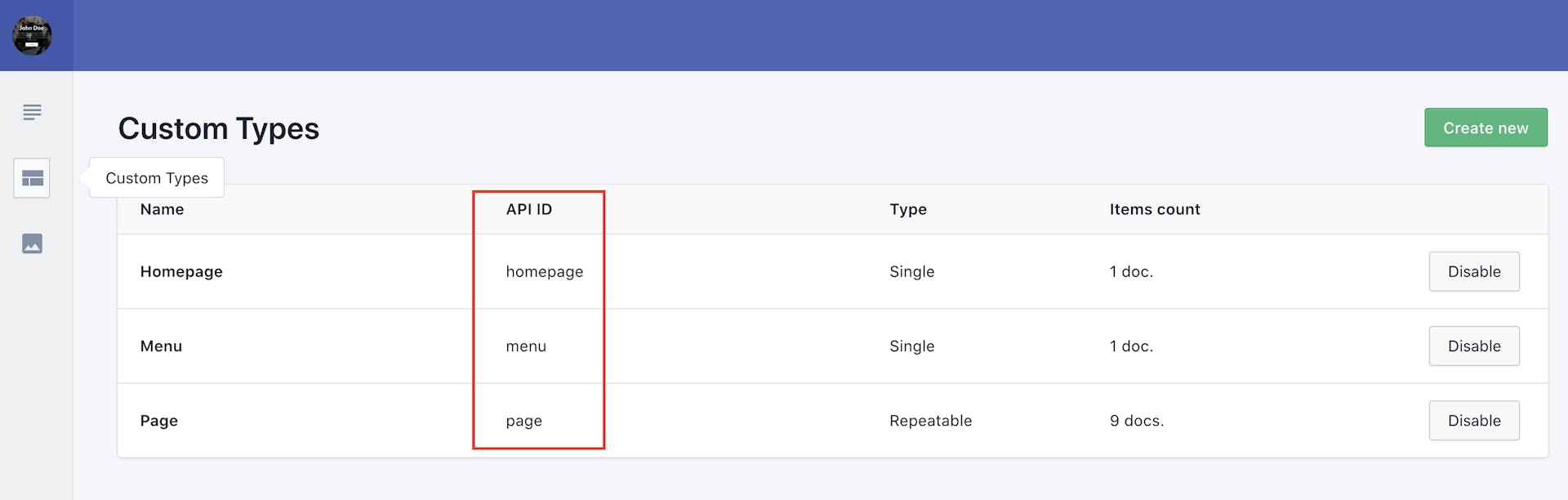Click the menu API ID cell

click(x=525, y=346)
